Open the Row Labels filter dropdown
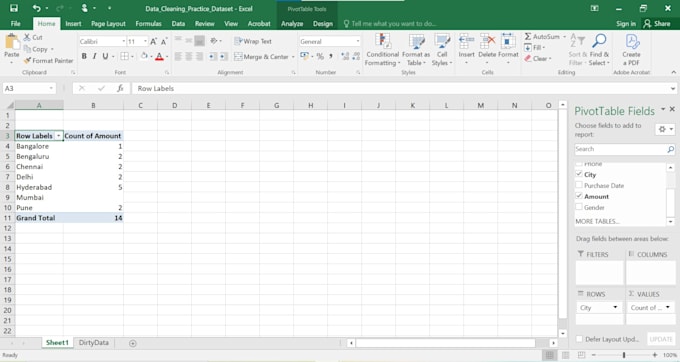Viewport: 680px width, 362px height. pos(59,136)
